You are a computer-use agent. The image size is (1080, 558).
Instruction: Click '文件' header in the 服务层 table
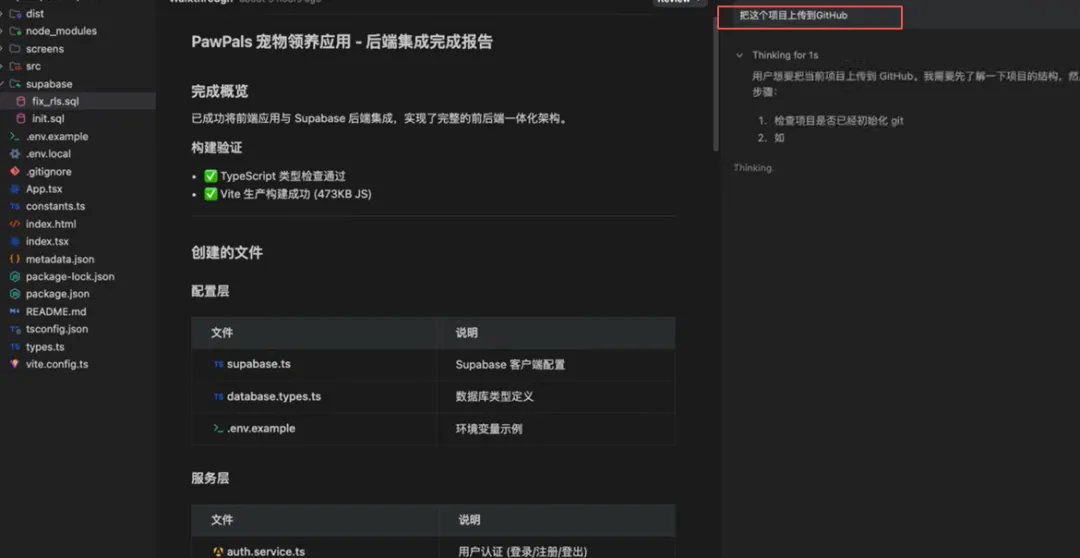tap(222, 520)
